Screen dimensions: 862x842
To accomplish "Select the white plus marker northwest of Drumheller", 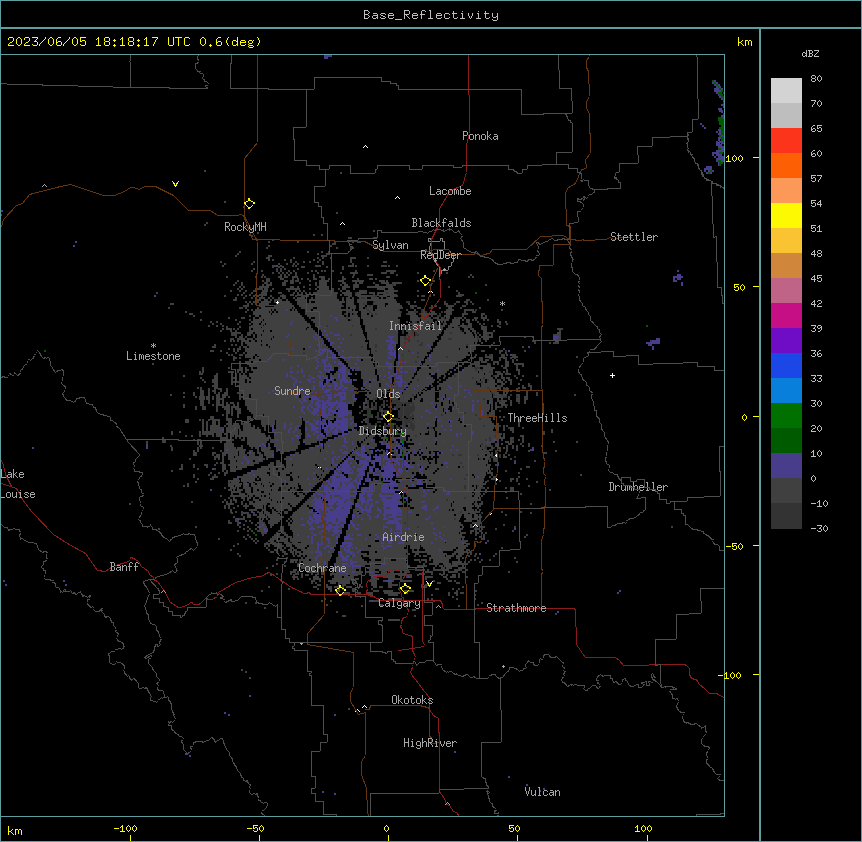I will pyautogui.click(x=612, y=375).
